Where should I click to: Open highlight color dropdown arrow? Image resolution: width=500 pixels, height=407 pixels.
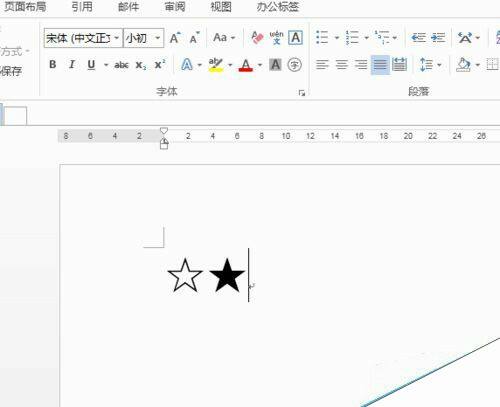[x=230, y=65]
